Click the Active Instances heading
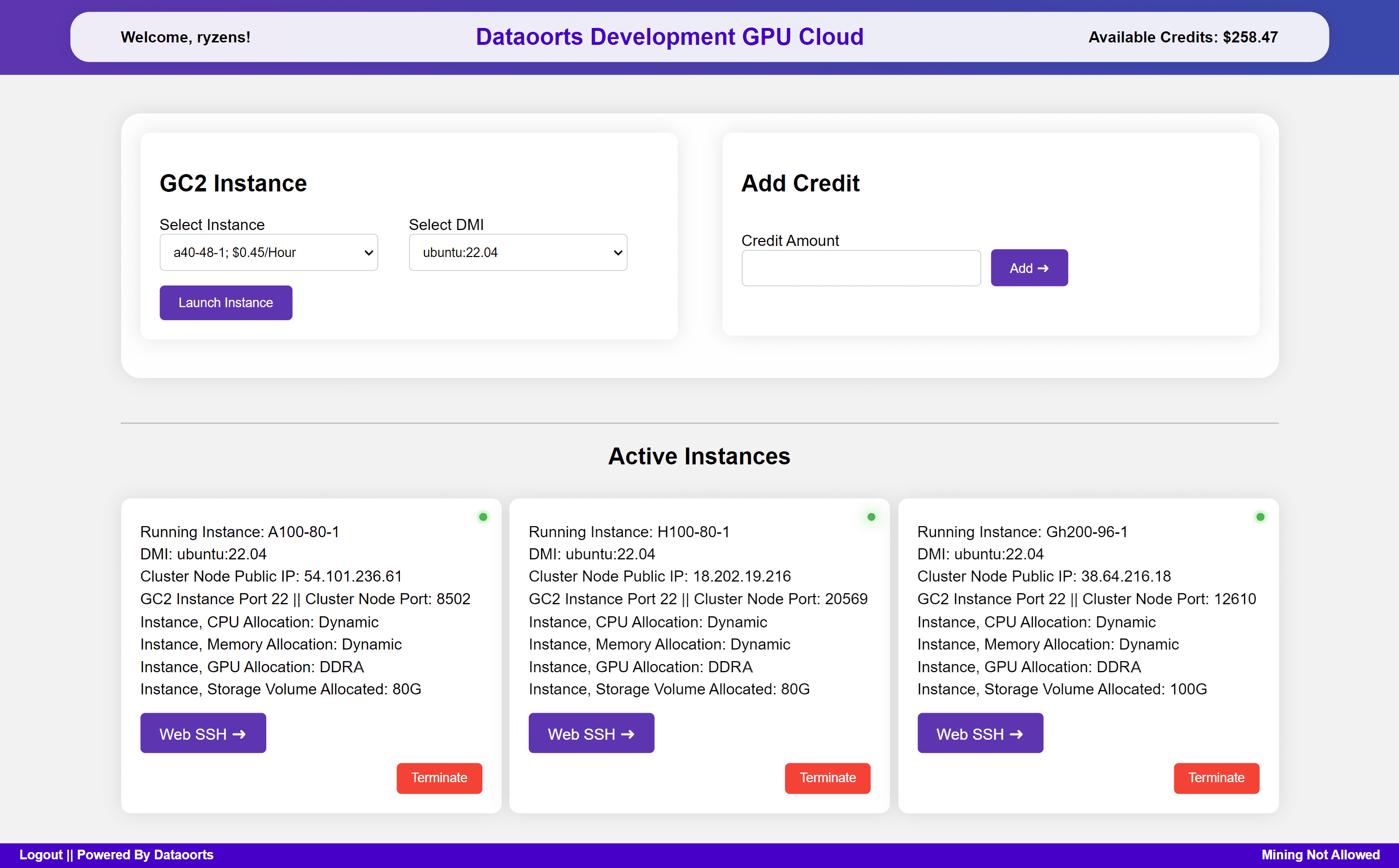Image resolution: width=1399 pixels, height=868 pixels. click(699, 456)
